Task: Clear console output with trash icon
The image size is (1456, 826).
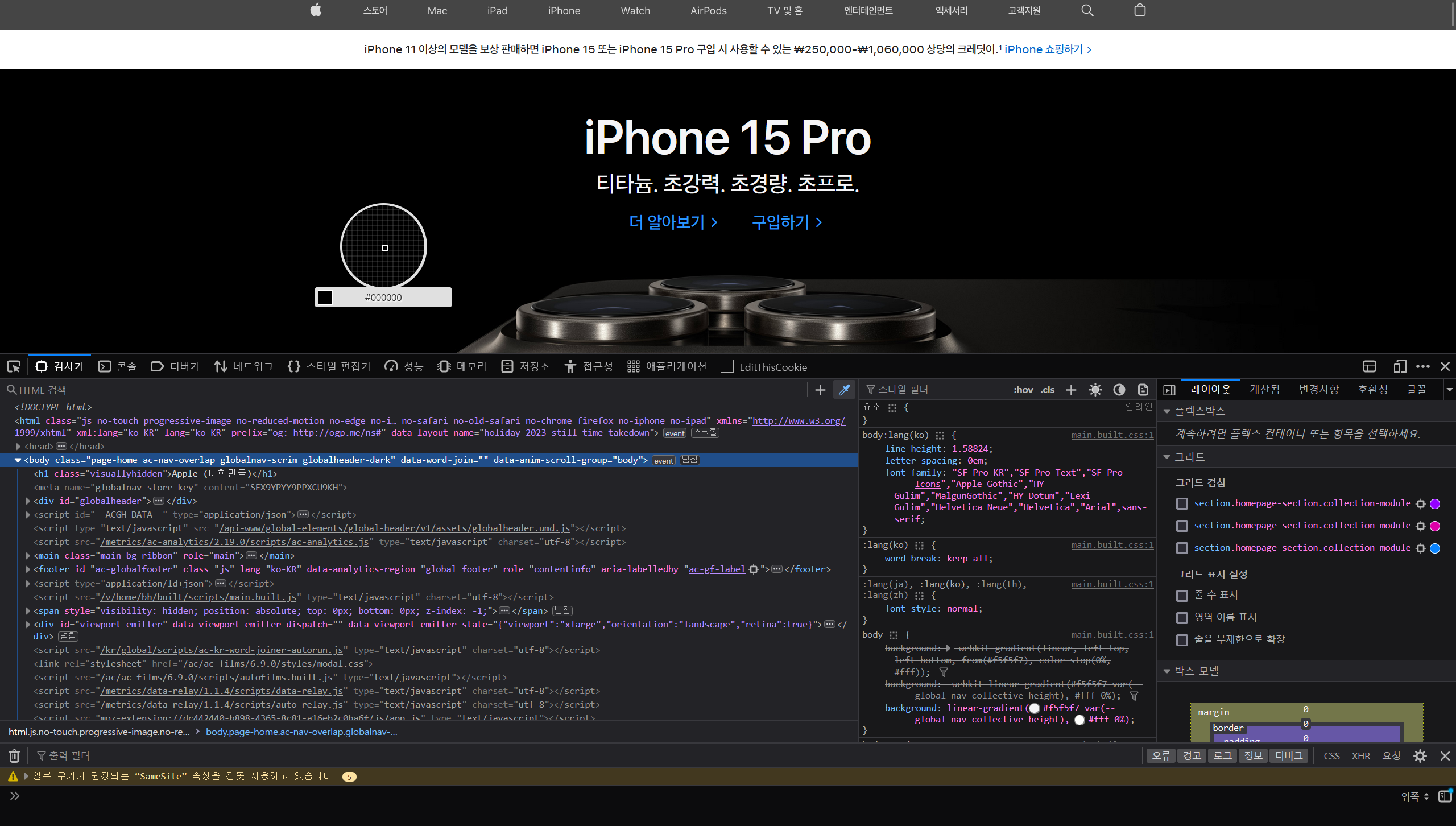Action: click(14, 756)
